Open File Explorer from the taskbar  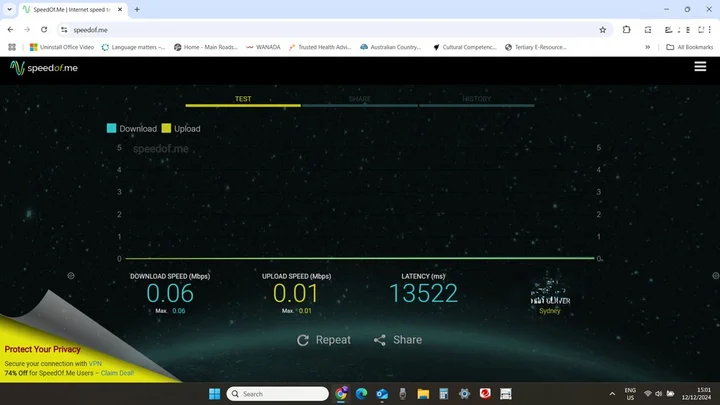423,394
